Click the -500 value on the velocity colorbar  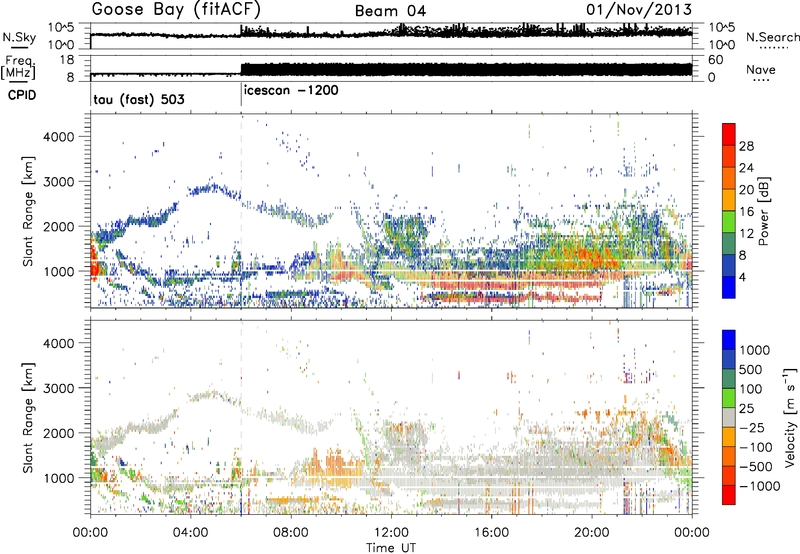point(756,466)
